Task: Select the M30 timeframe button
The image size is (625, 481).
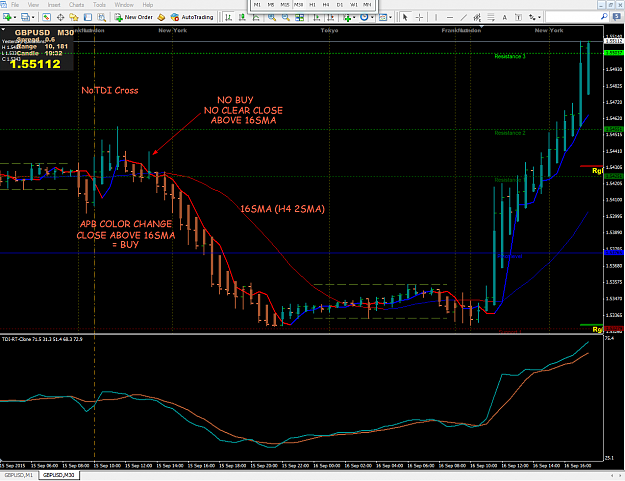Action: click(x=298, y=5)
